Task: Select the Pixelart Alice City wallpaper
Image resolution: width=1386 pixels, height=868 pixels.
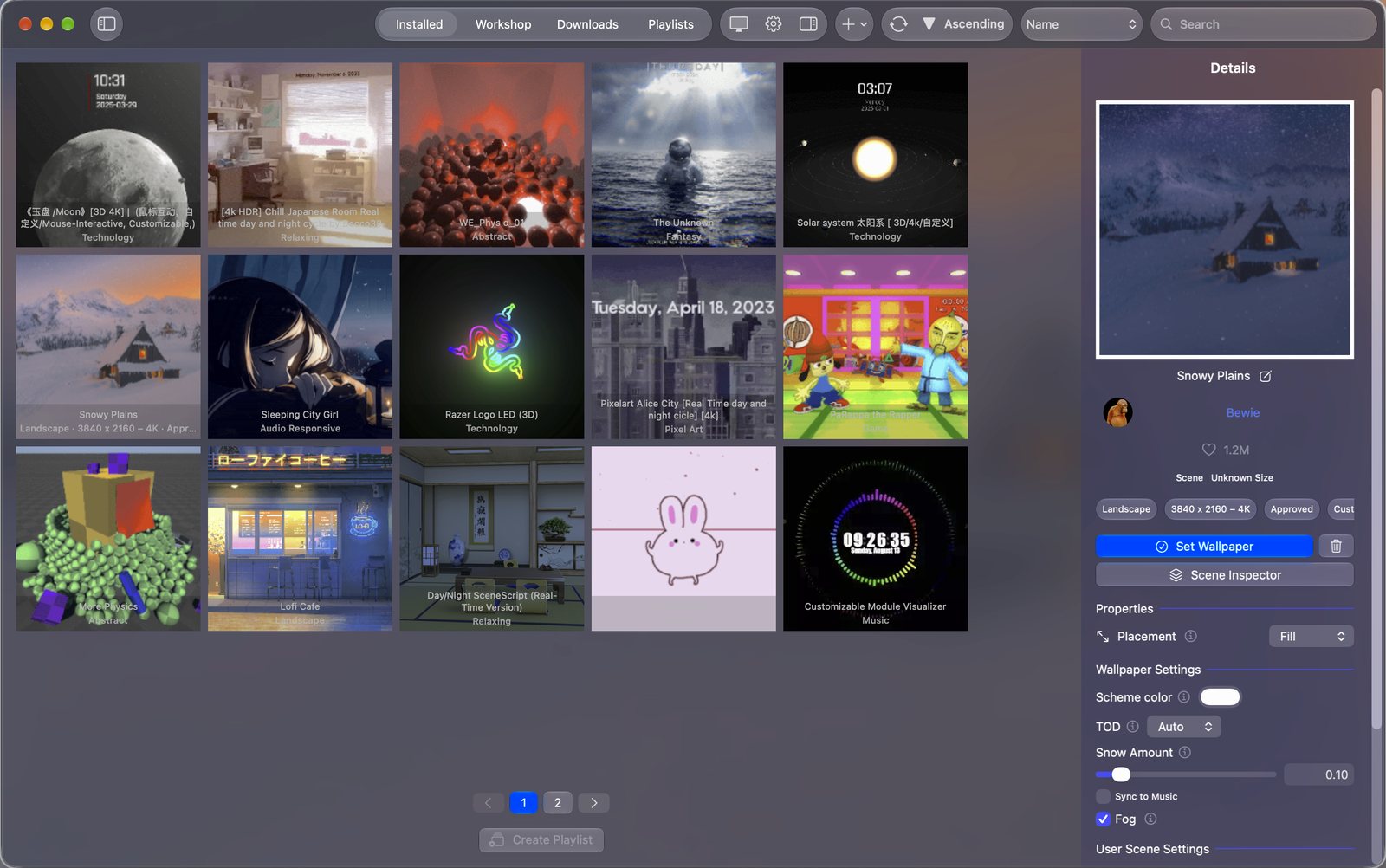Action: click(x=683, y=347)
